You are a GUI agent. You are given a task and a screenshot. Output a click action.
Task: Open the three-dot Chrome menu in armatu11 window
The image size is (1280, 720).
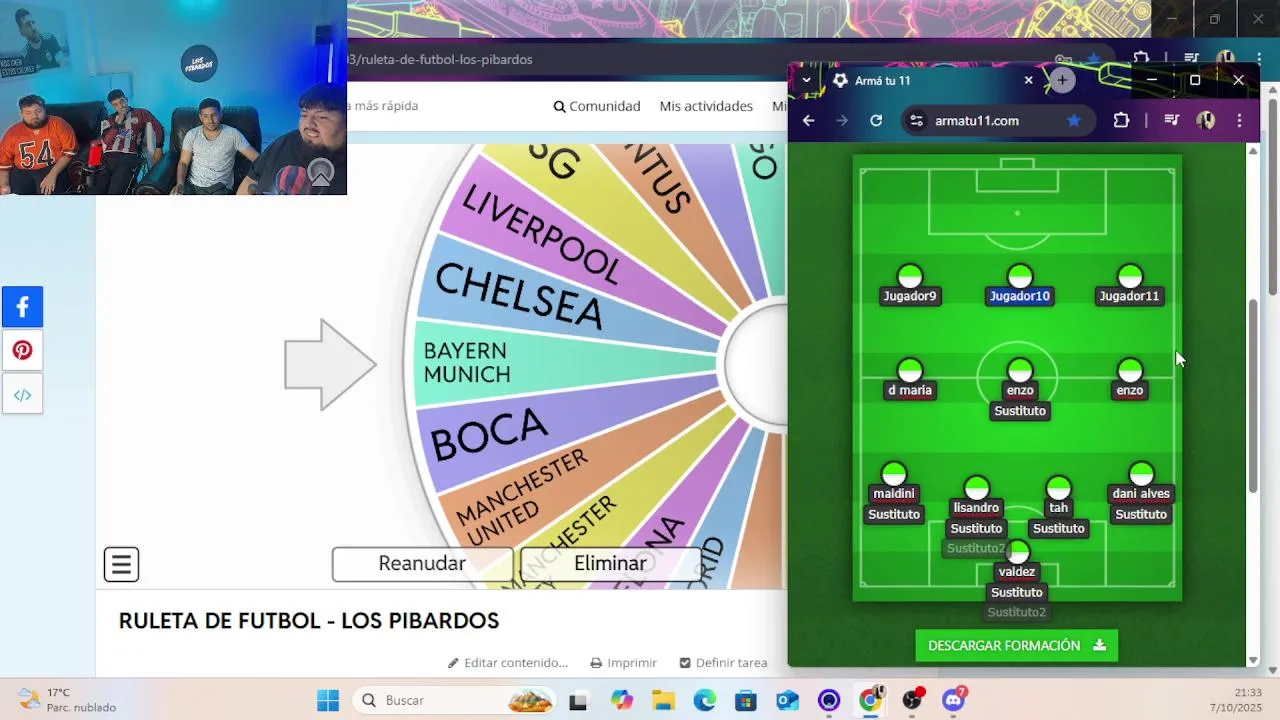(1239, 121)
